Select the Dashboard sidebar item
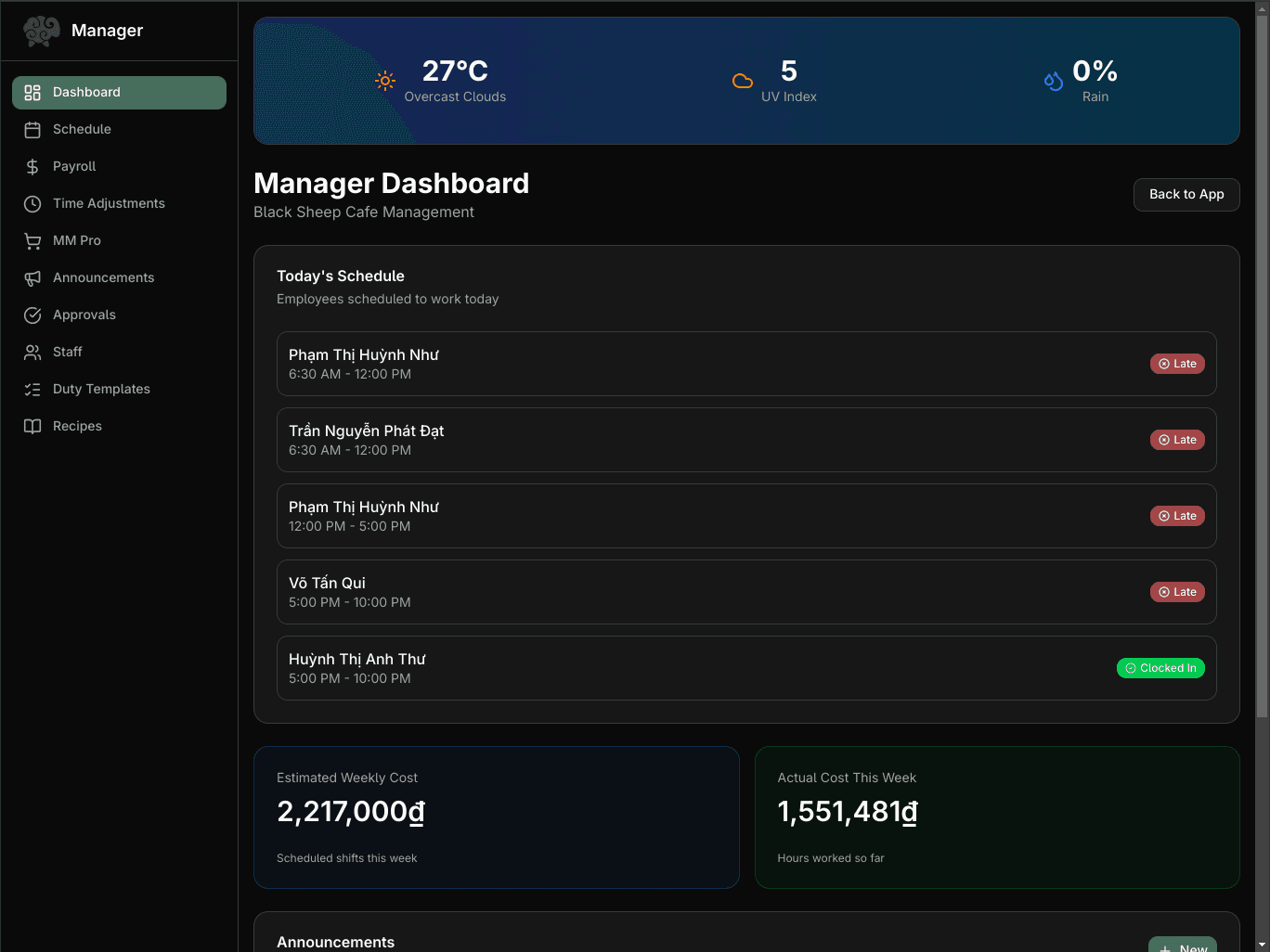 coord(119,92)
